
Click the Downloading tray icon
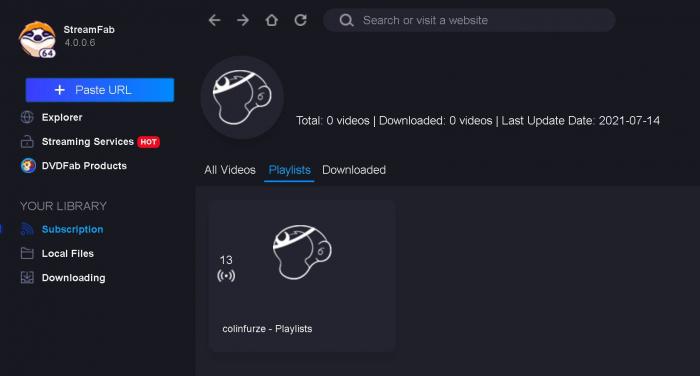point(27,278)
